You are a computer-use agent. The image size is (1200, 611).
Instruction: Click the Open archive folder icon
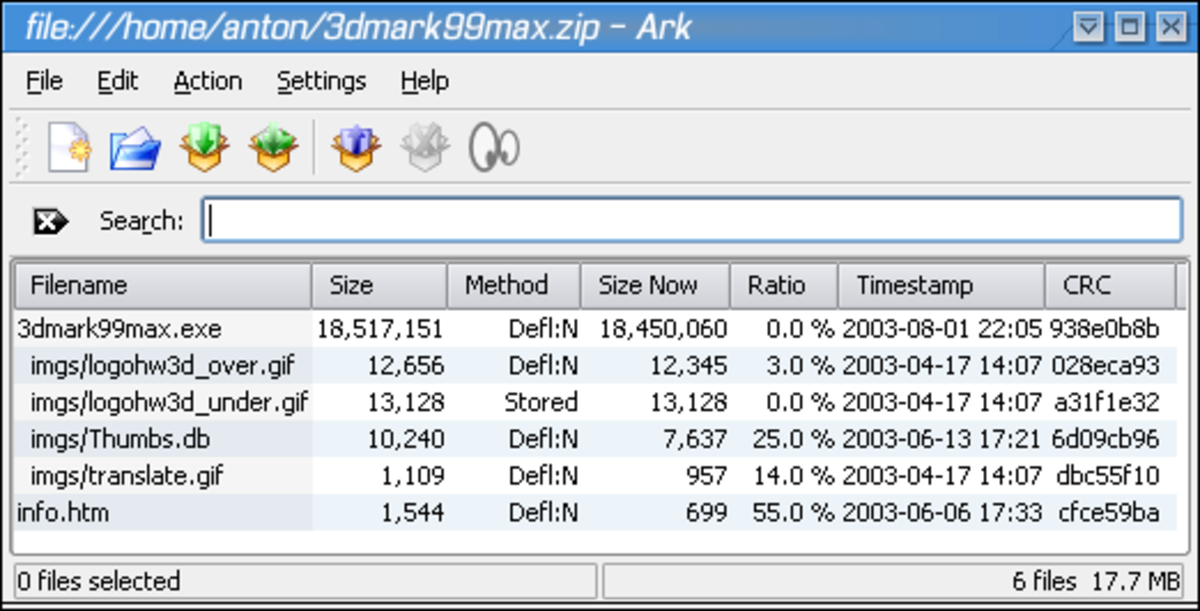(x=135, y=148)
